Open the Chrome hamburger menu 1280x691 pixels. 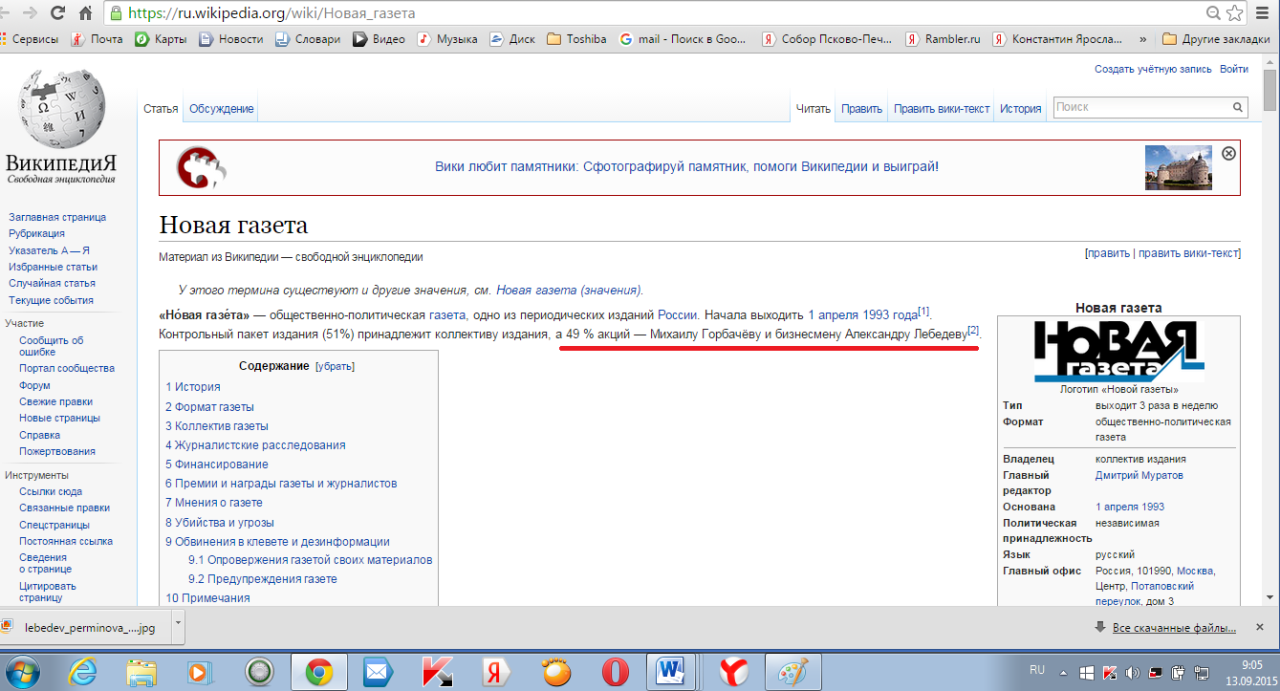point(1264,14)
